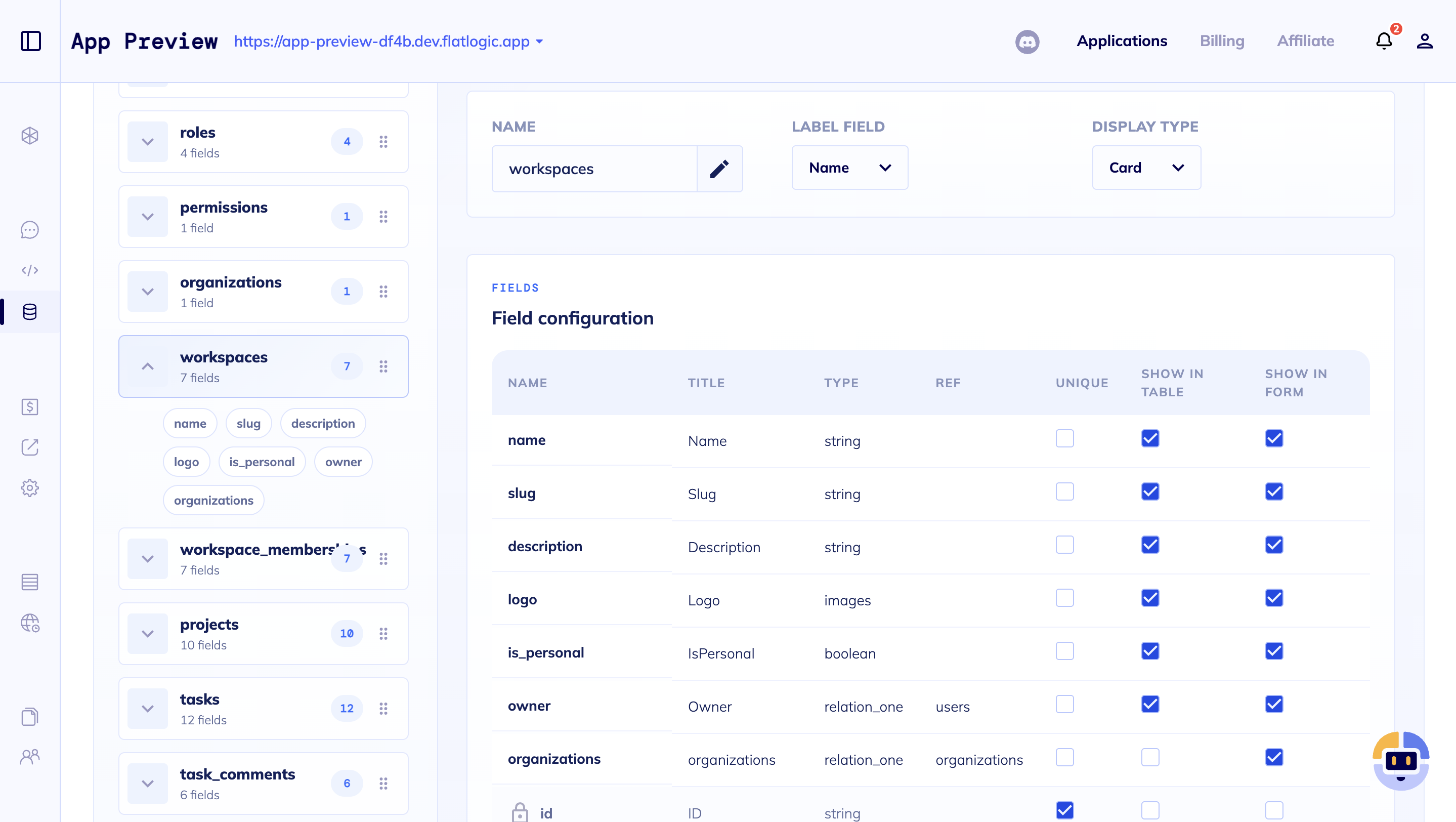The height and width of the screenshot is (822, 1456).
Task: Open the AI chat bubble sidebar icon
Action: tap(30, 229)
